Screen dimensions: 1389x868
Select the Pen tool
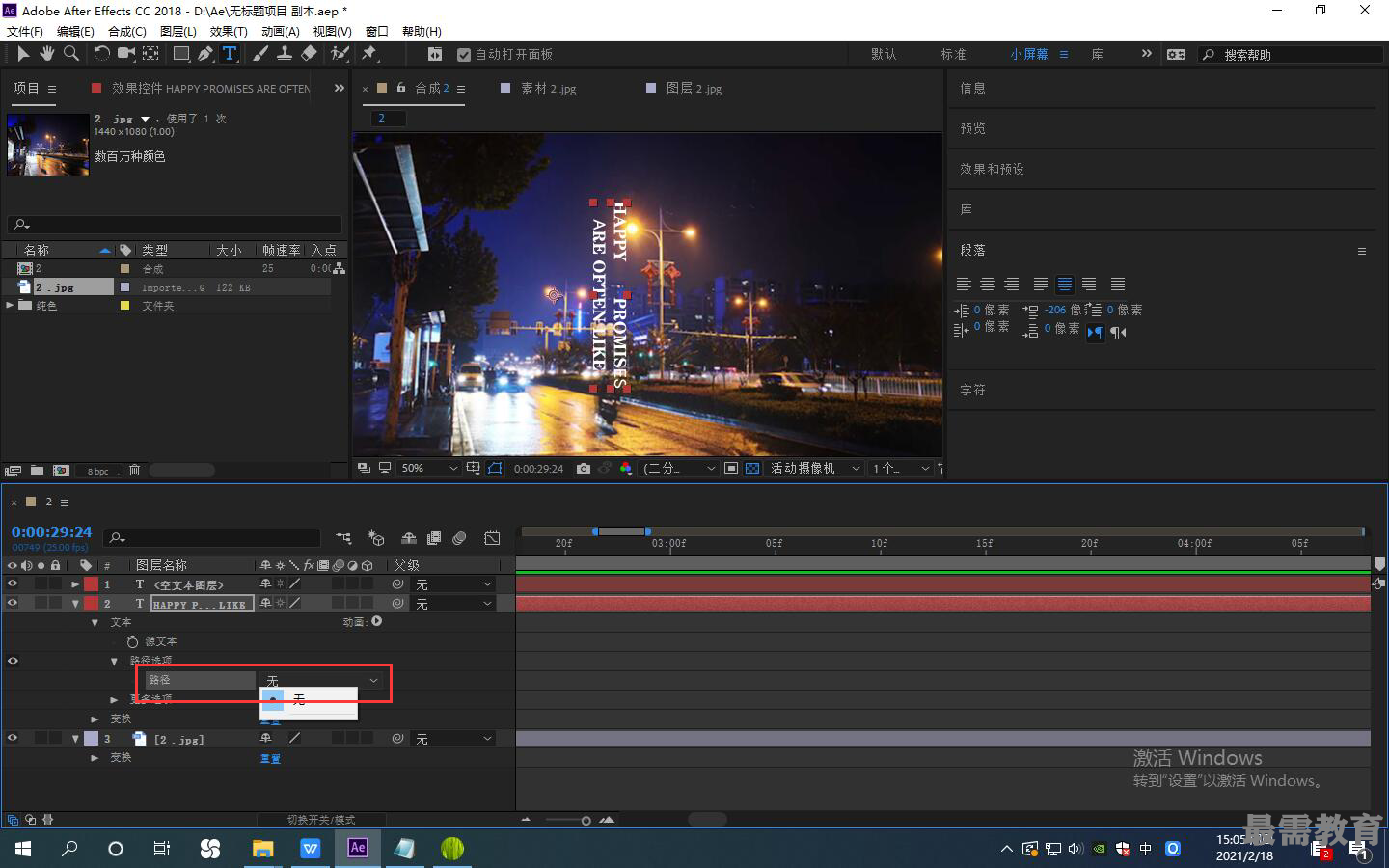205,54
